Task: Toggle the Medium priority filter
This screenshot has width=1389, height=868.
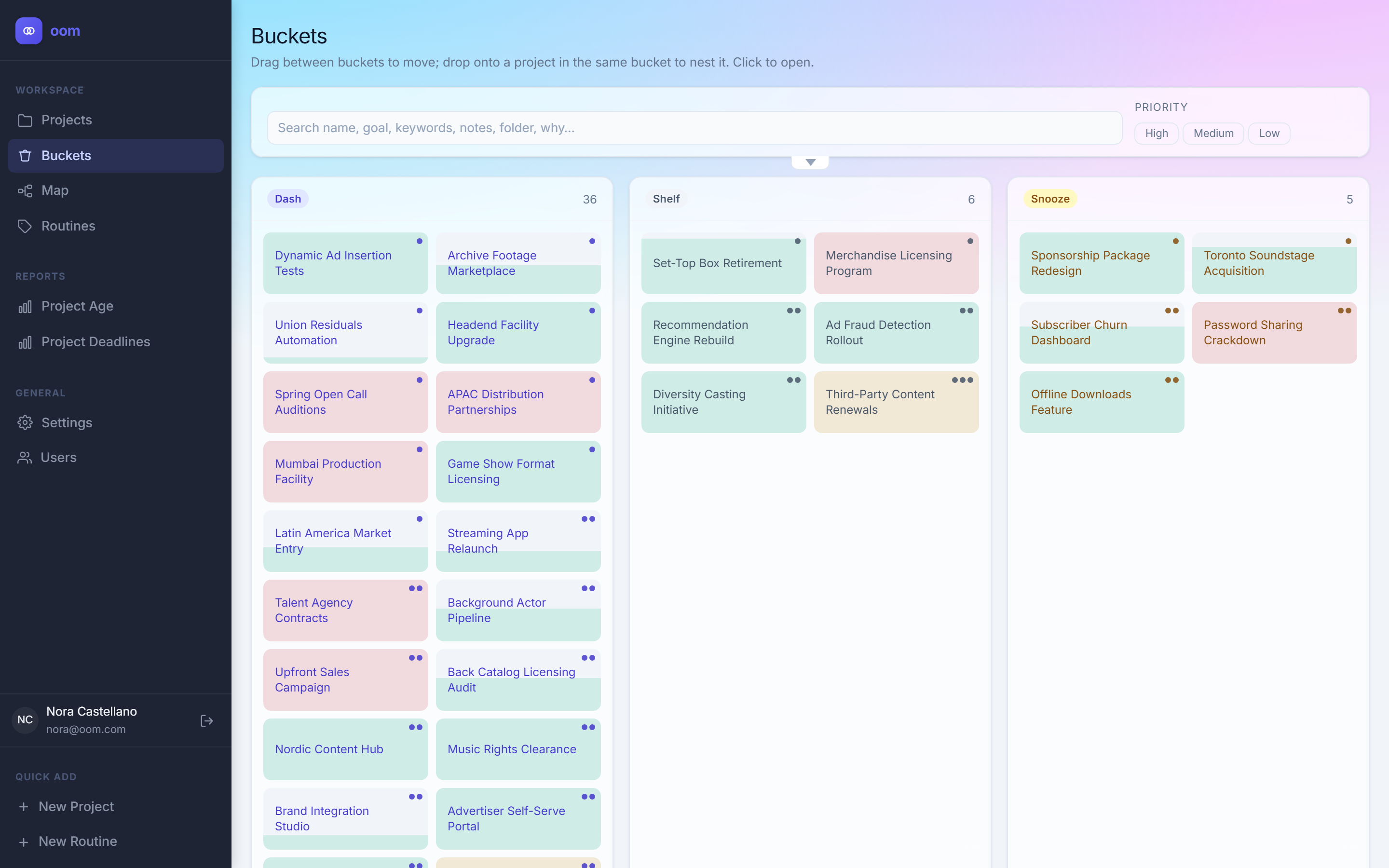Action: [x=1213, y=134]
